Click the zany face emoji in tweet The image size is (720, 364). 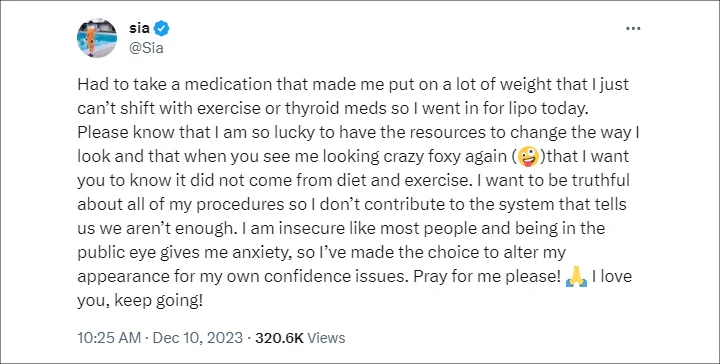528,157
